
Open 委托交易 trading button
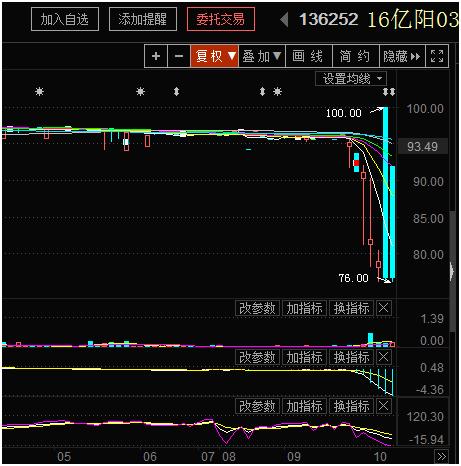point(221,19)
